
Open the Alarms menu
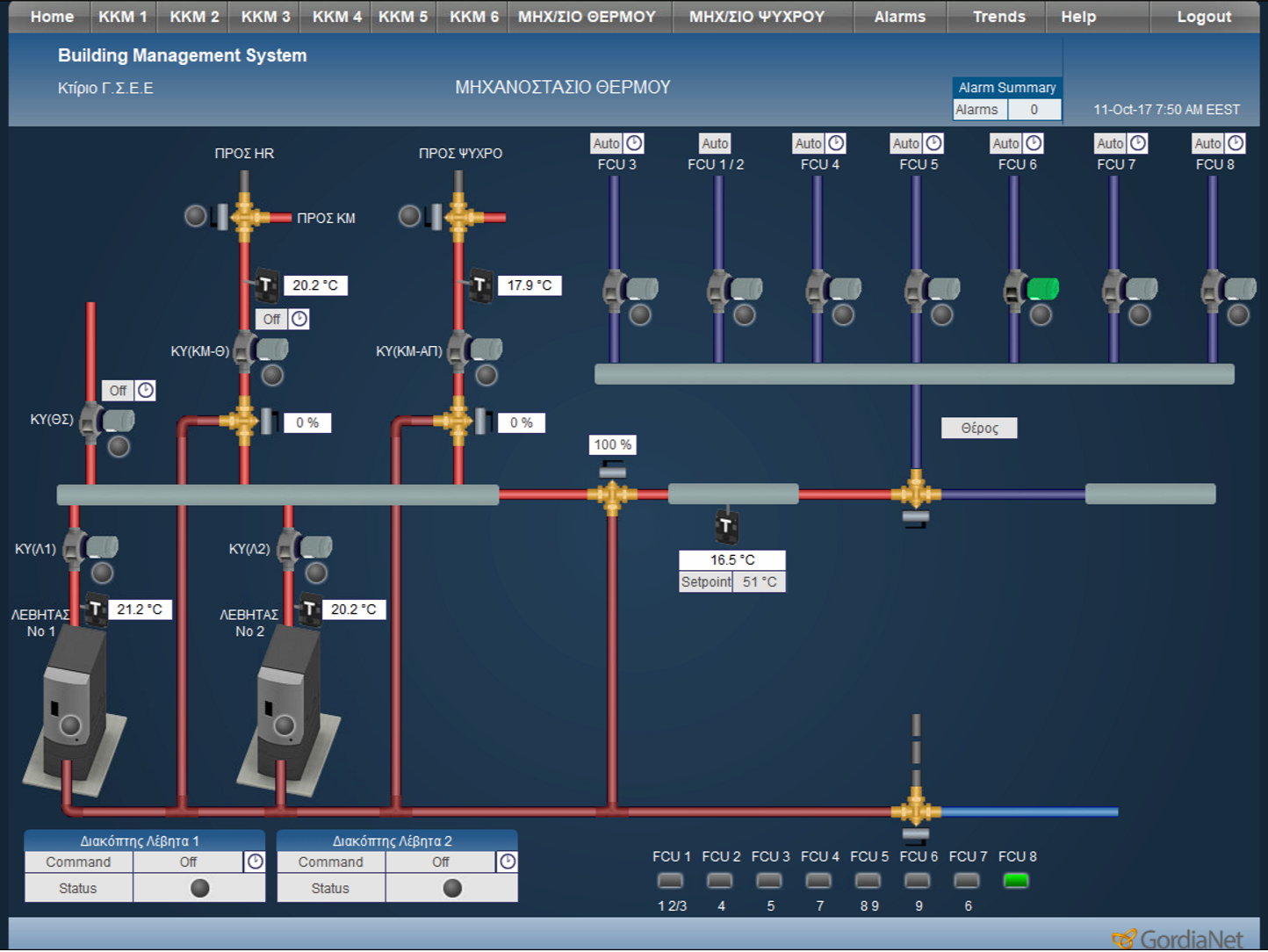pyautogui.click(x=899, y=16)
